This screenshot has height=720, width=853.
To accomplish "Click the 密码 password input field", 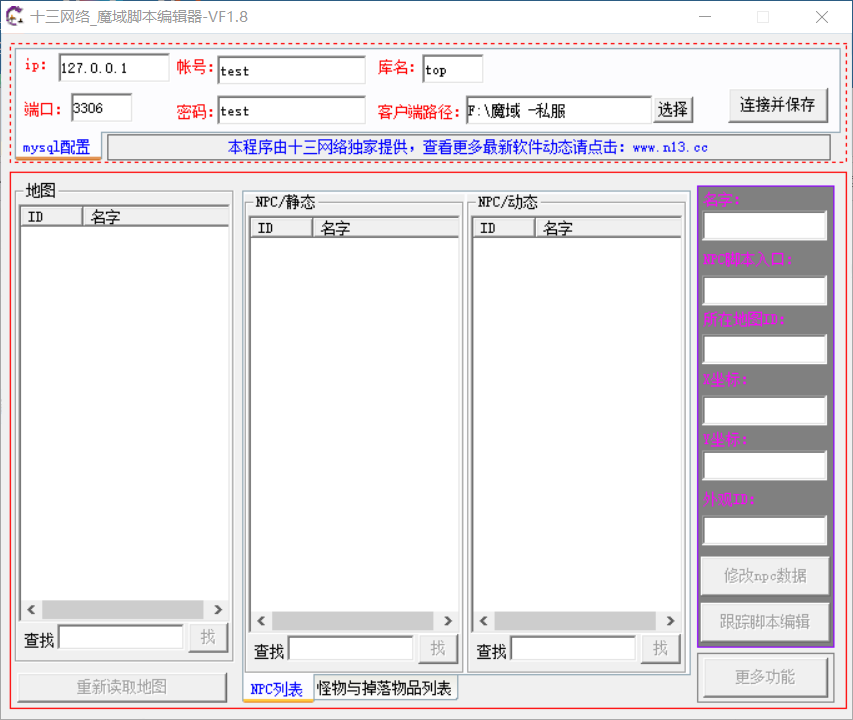I will [x=291, y=110].
